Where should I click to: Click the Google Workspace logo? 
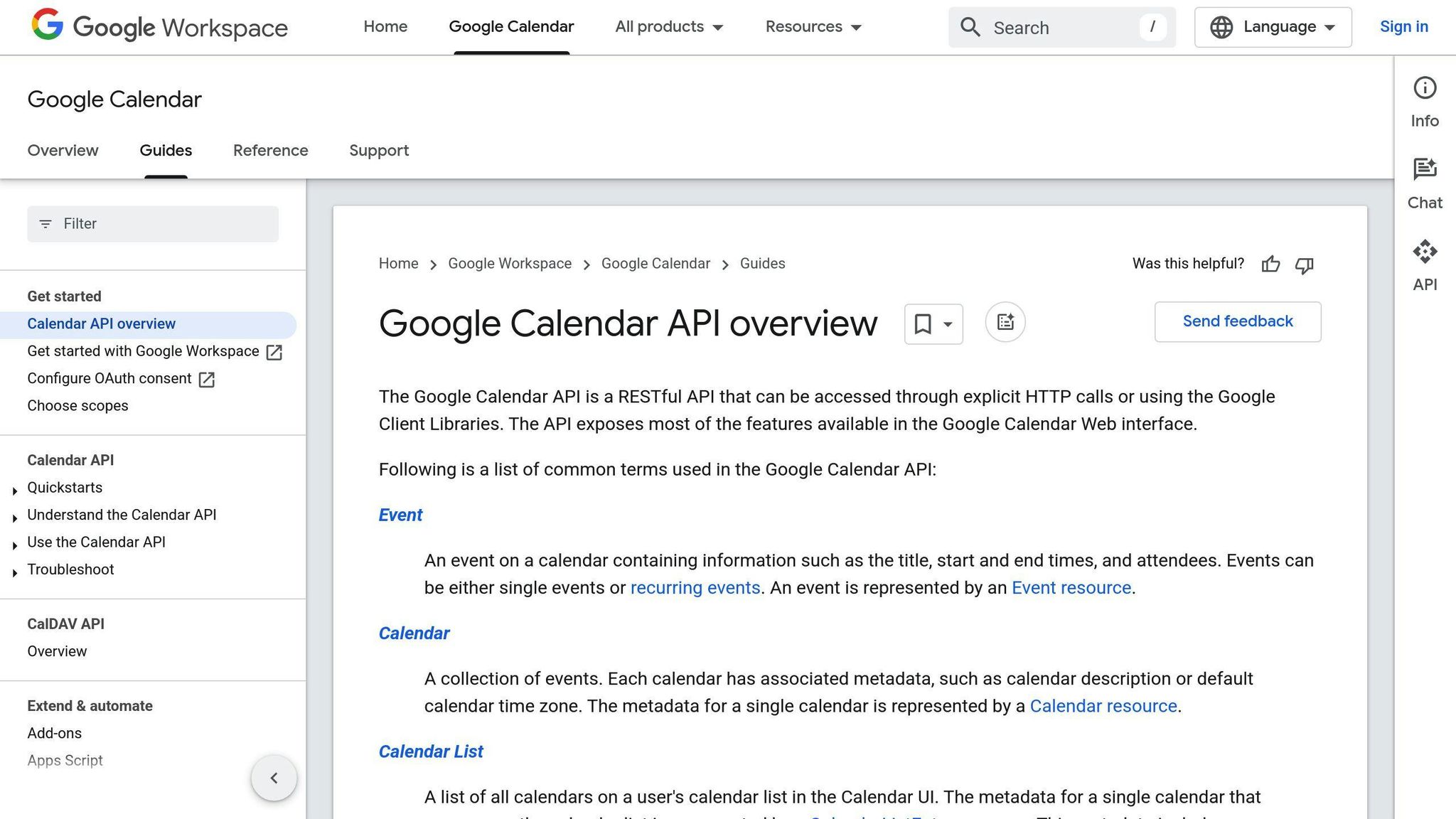(158, 27)
